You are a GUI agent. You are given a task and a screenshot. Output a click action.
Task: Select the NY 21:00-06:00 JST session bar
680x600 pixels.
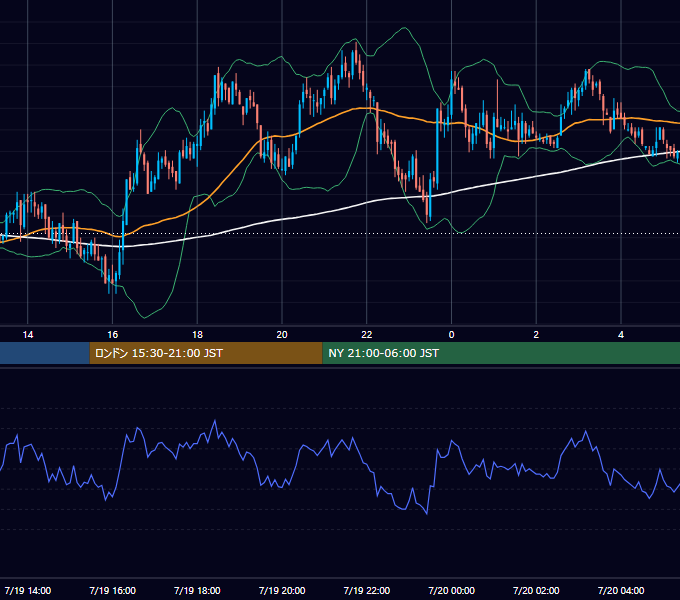501,353
